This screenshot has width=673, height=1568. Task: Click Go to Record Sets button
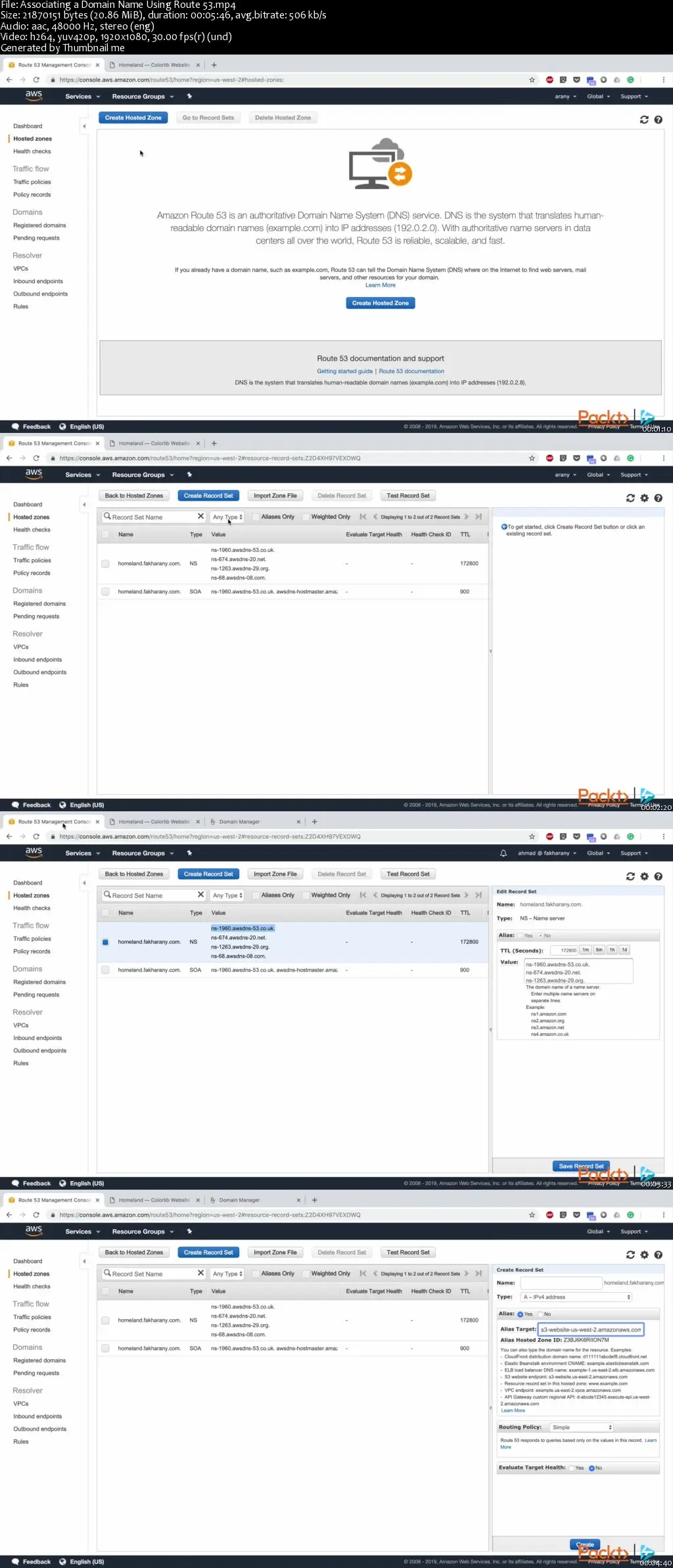(x=208, y=118)
